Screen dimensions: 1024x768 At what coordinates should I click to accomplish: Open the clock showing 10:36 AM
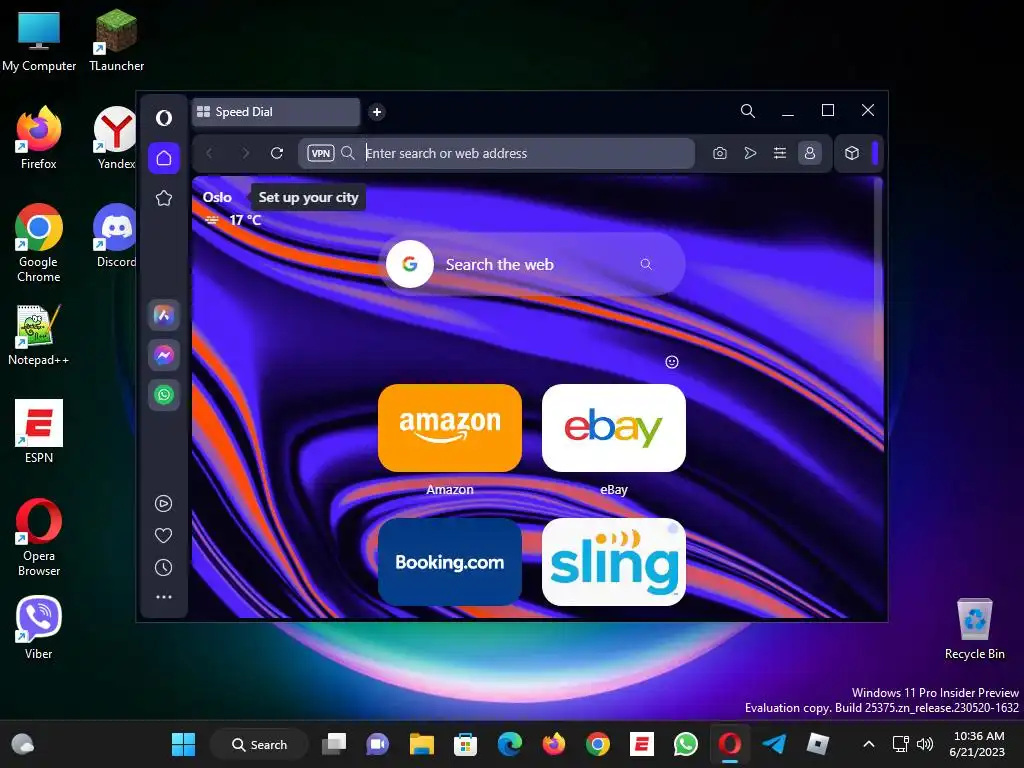tap(977, 744)
